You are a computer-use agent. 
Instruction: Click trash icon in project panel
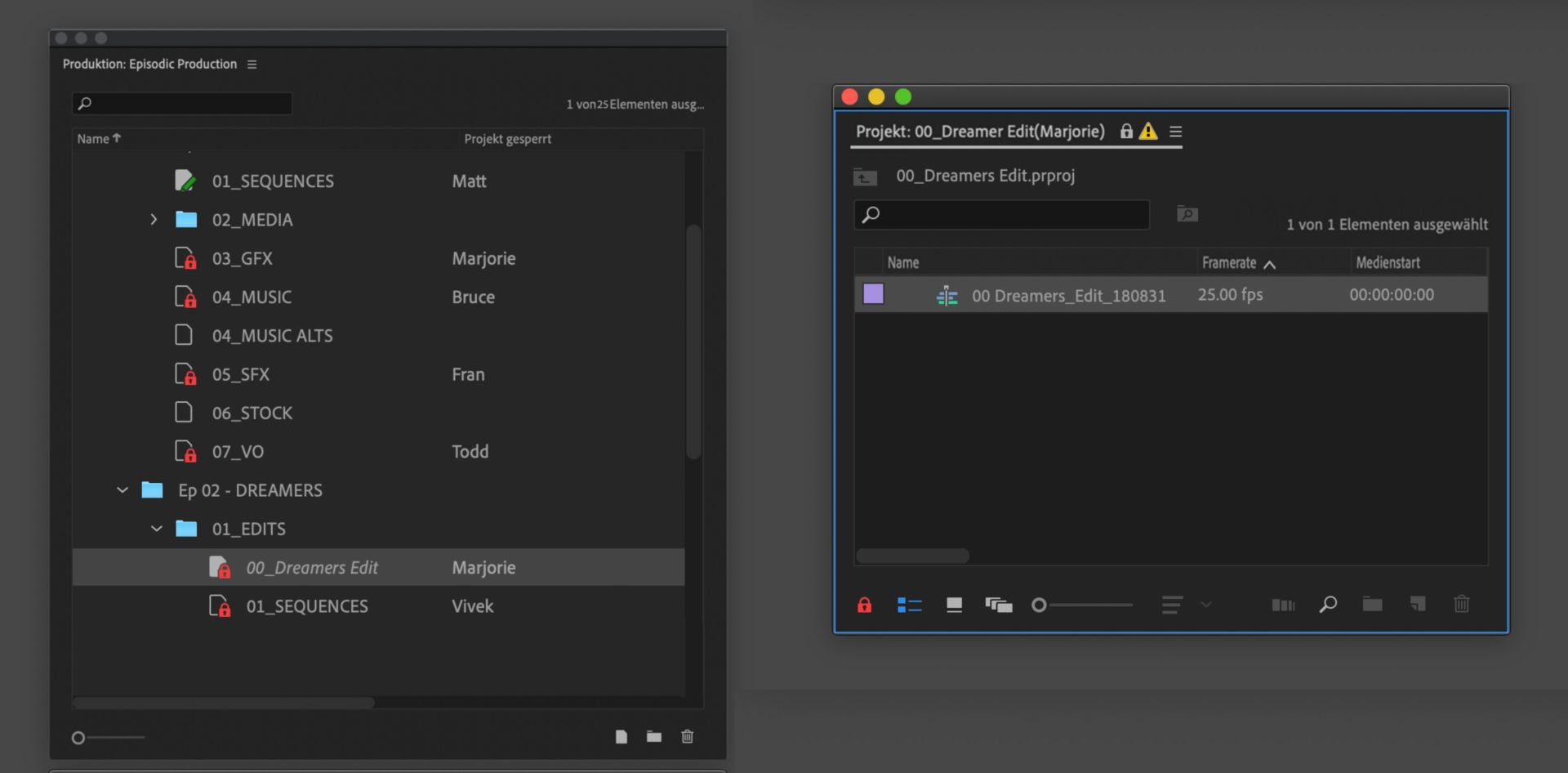[x=1461, y=605]
